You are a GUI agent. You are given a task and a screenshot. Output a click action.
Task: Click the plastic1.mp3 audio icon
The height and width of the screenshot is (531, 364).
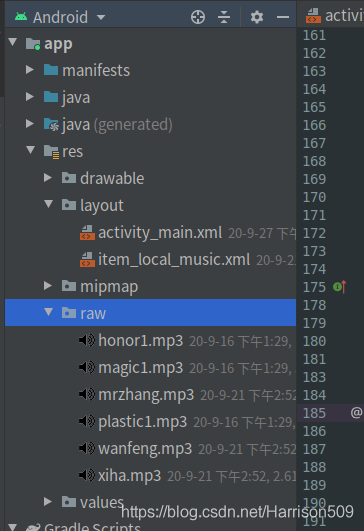(x=87, y=421)
